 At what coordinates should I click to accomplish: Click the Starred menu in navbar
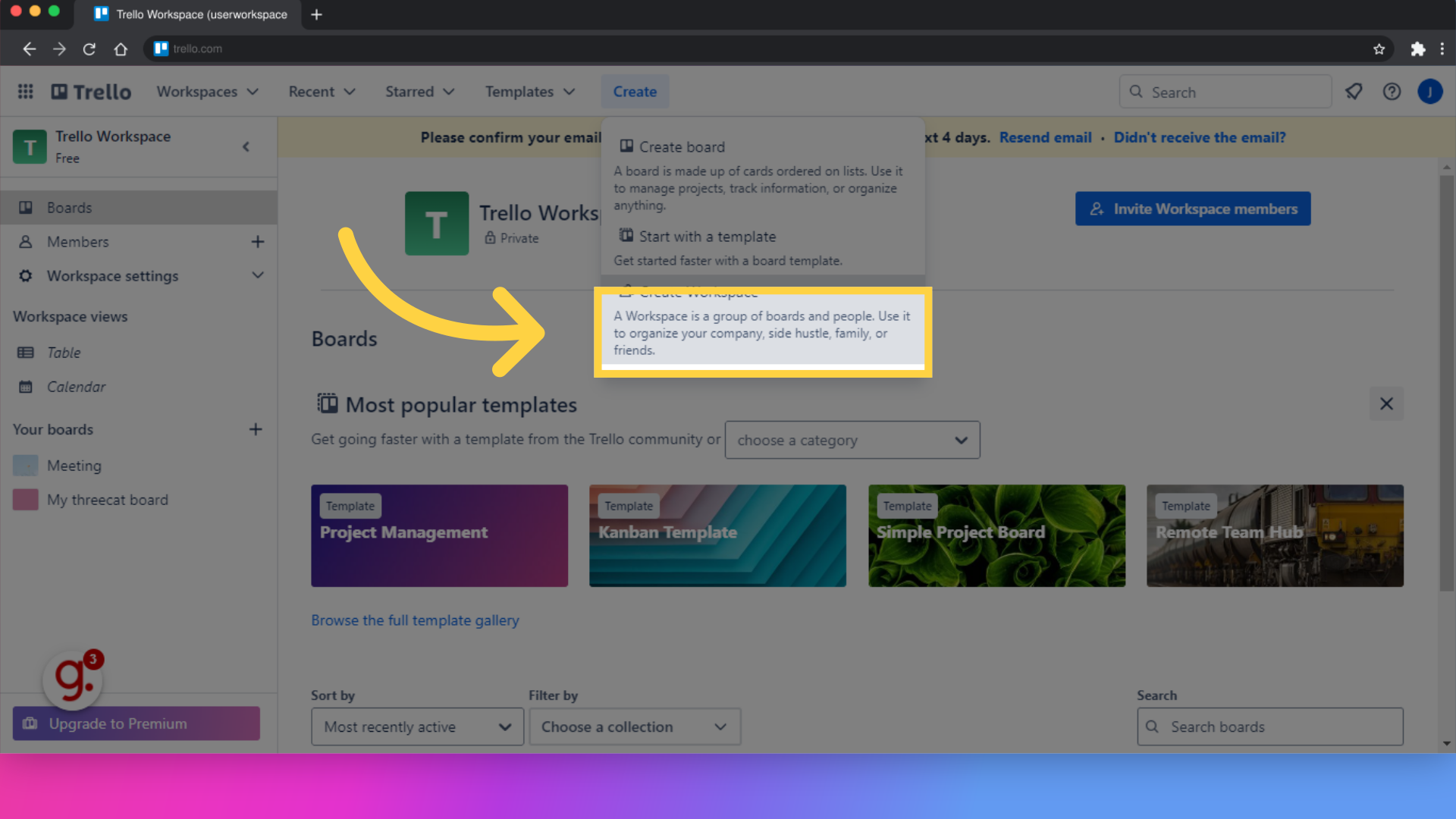click(418, 92)
